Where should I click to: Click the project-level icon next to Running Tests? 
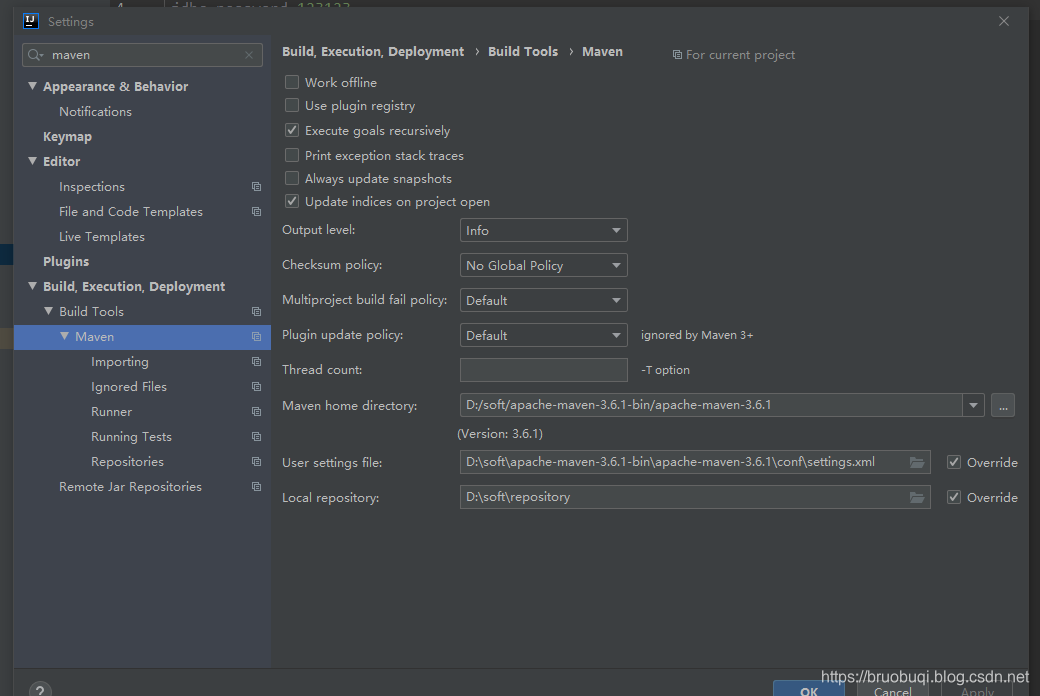pos(256,437)
